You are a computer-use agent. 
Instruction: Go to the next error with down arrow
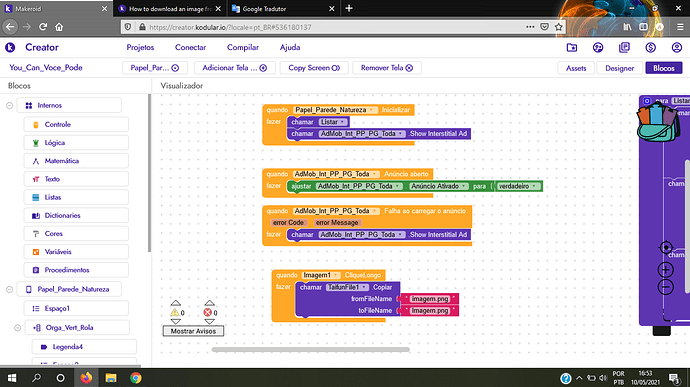point(209,321)
